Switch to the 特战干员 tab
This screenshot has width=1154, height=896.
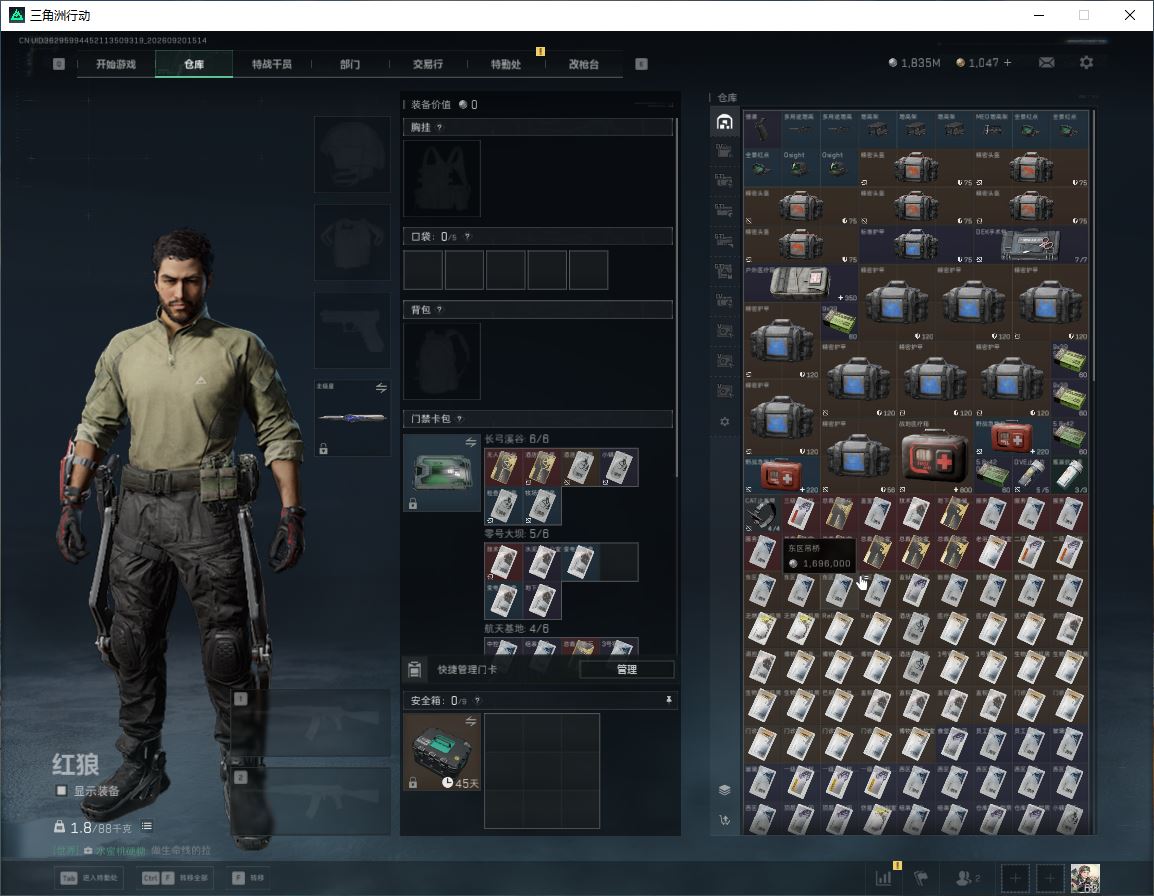coord(272,64)
